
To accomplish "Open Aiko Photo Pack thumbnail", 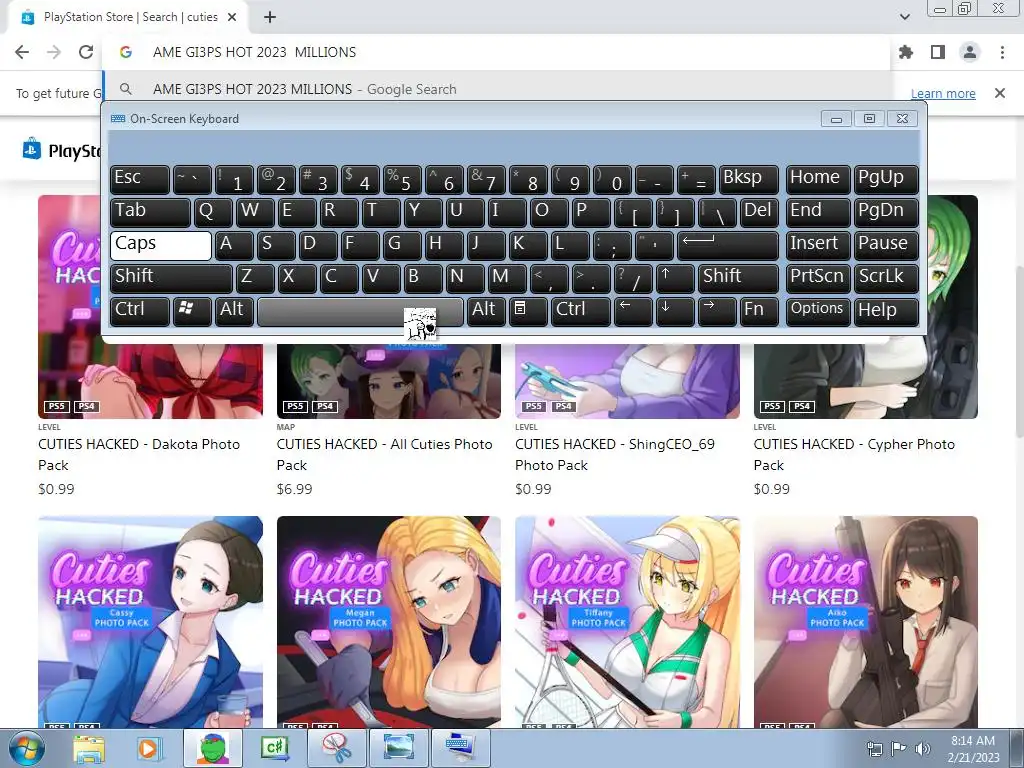I will coord(865,622).
